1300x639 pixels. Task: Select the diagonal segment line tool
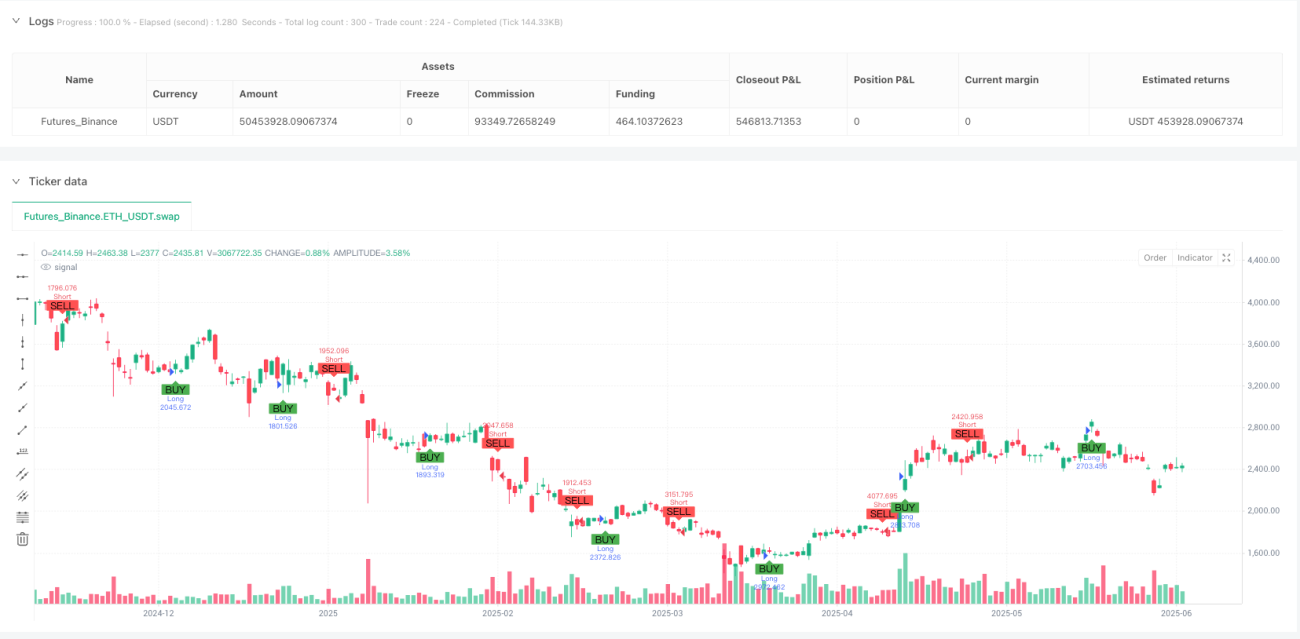[22, 430]
